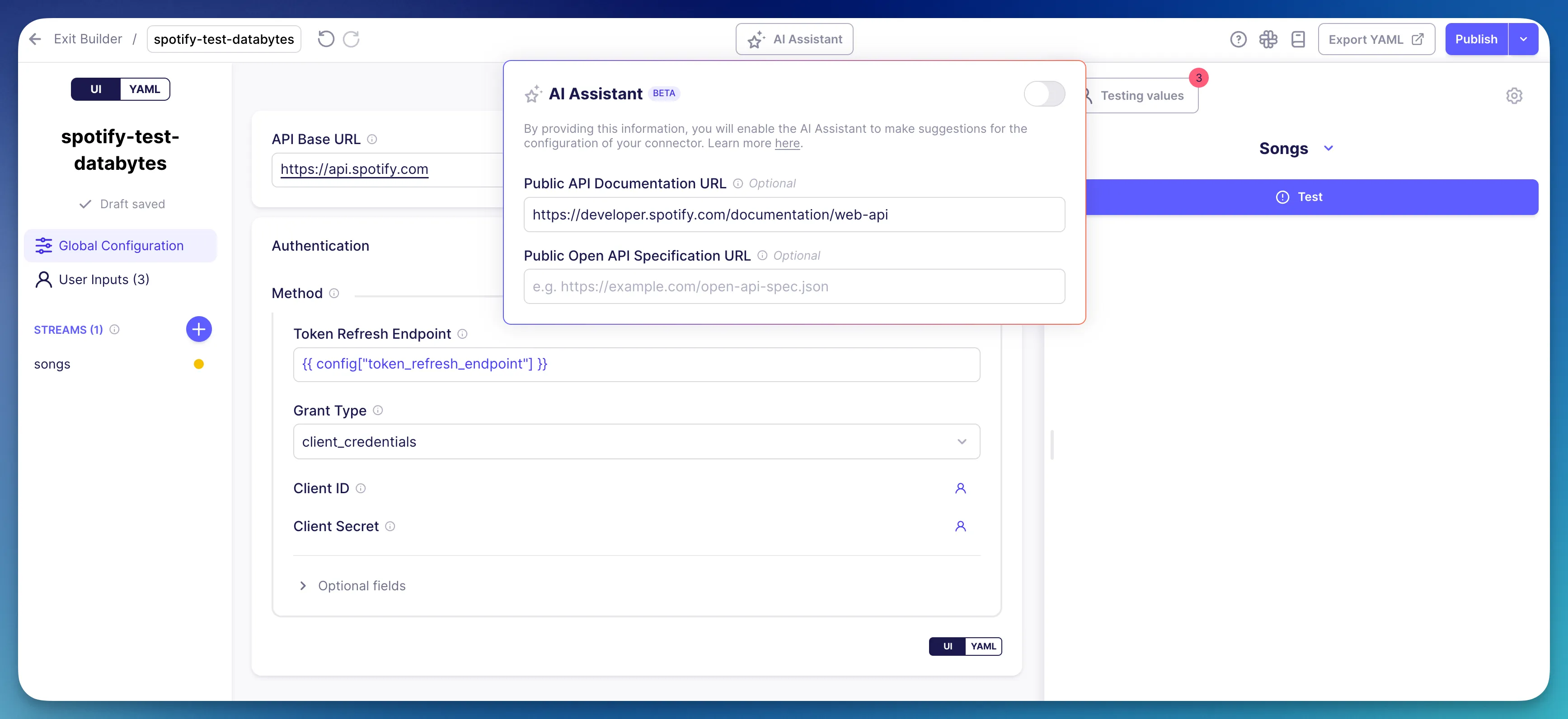Click user input icon for Client Secret
The image size is (1568, 719).
point(961,526)
